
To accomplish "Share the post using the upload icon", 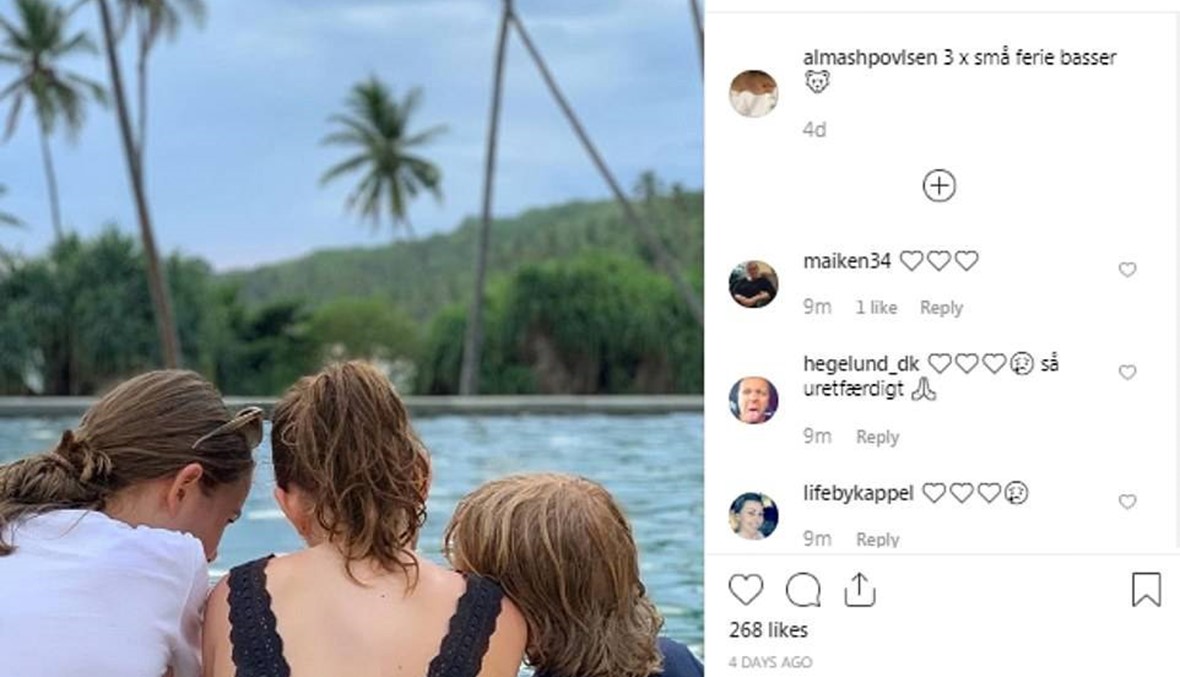I will [x=859, y=590].
